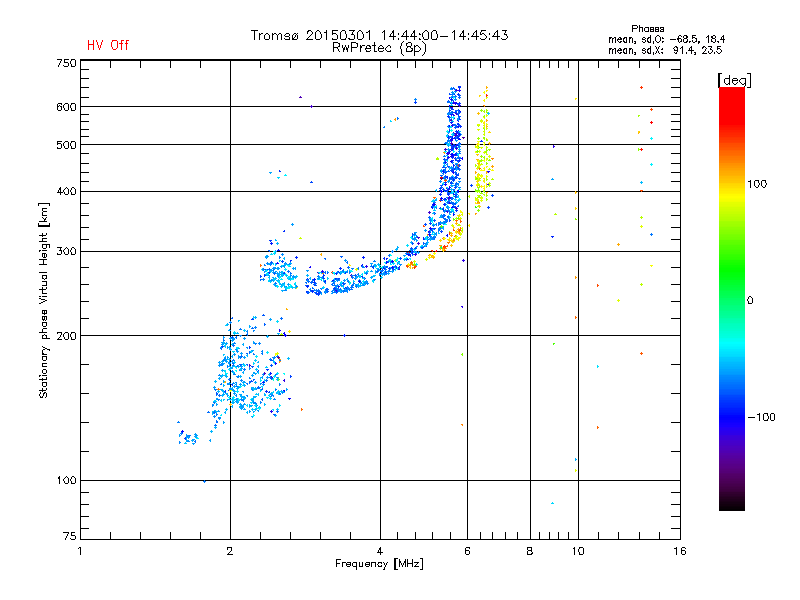
Task: Click the "RwPretec (8p)" subtitle
Action: pyautogui.click(x=379, y=48)
